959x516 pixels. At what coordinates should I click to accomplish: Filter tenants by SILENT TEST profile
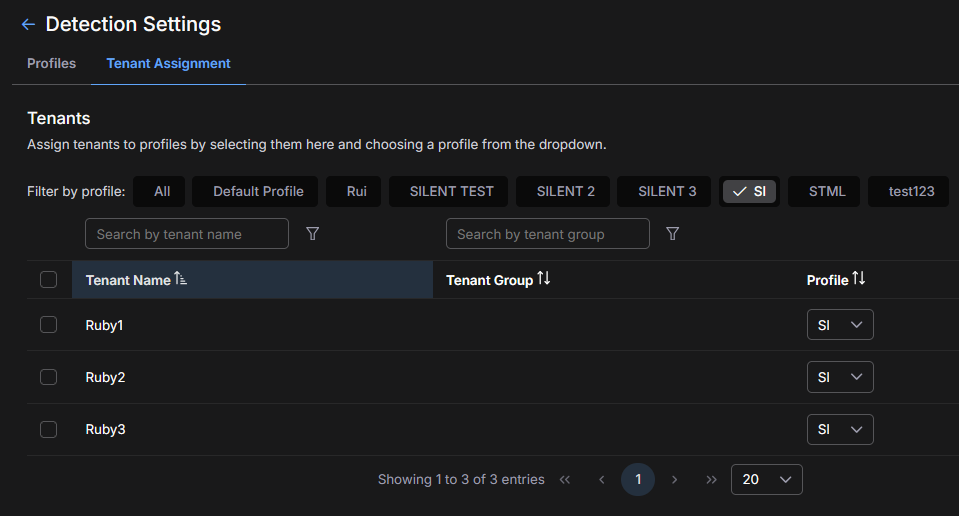pos(451,191)
